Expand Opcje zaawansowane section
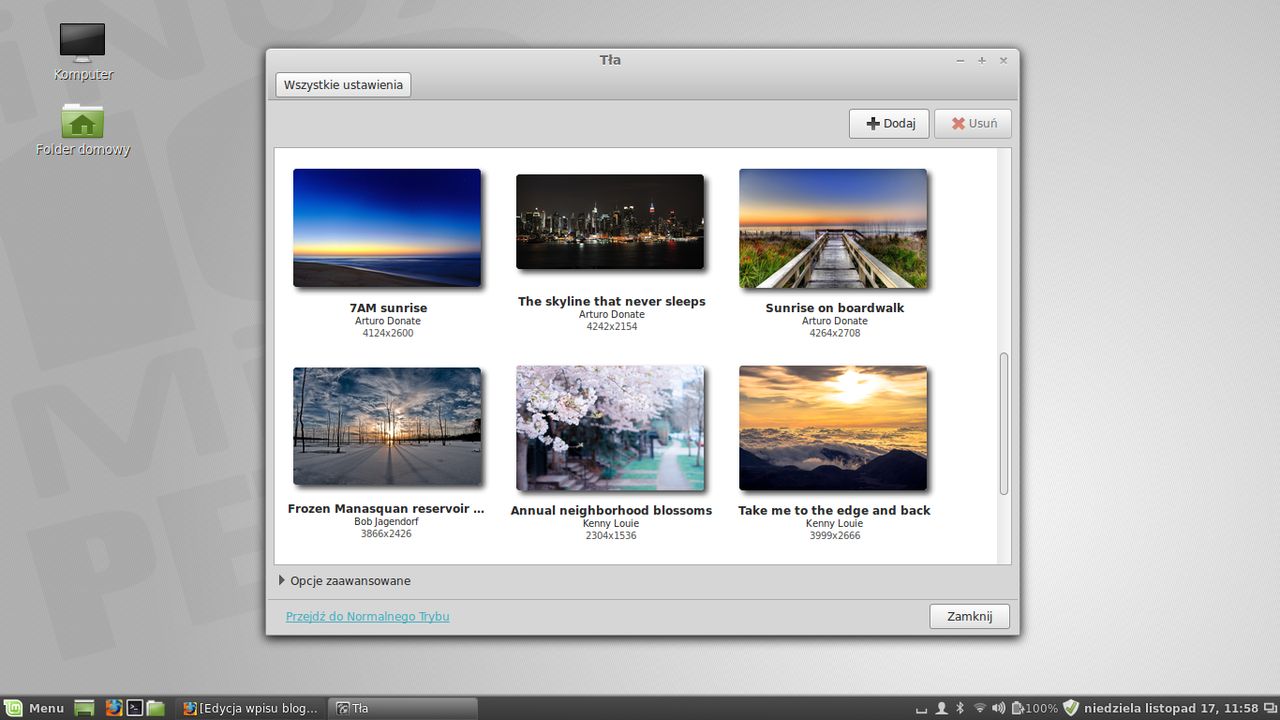Image resolution: width=1280 pixels, height=720 pixels. tap(345, 580)
